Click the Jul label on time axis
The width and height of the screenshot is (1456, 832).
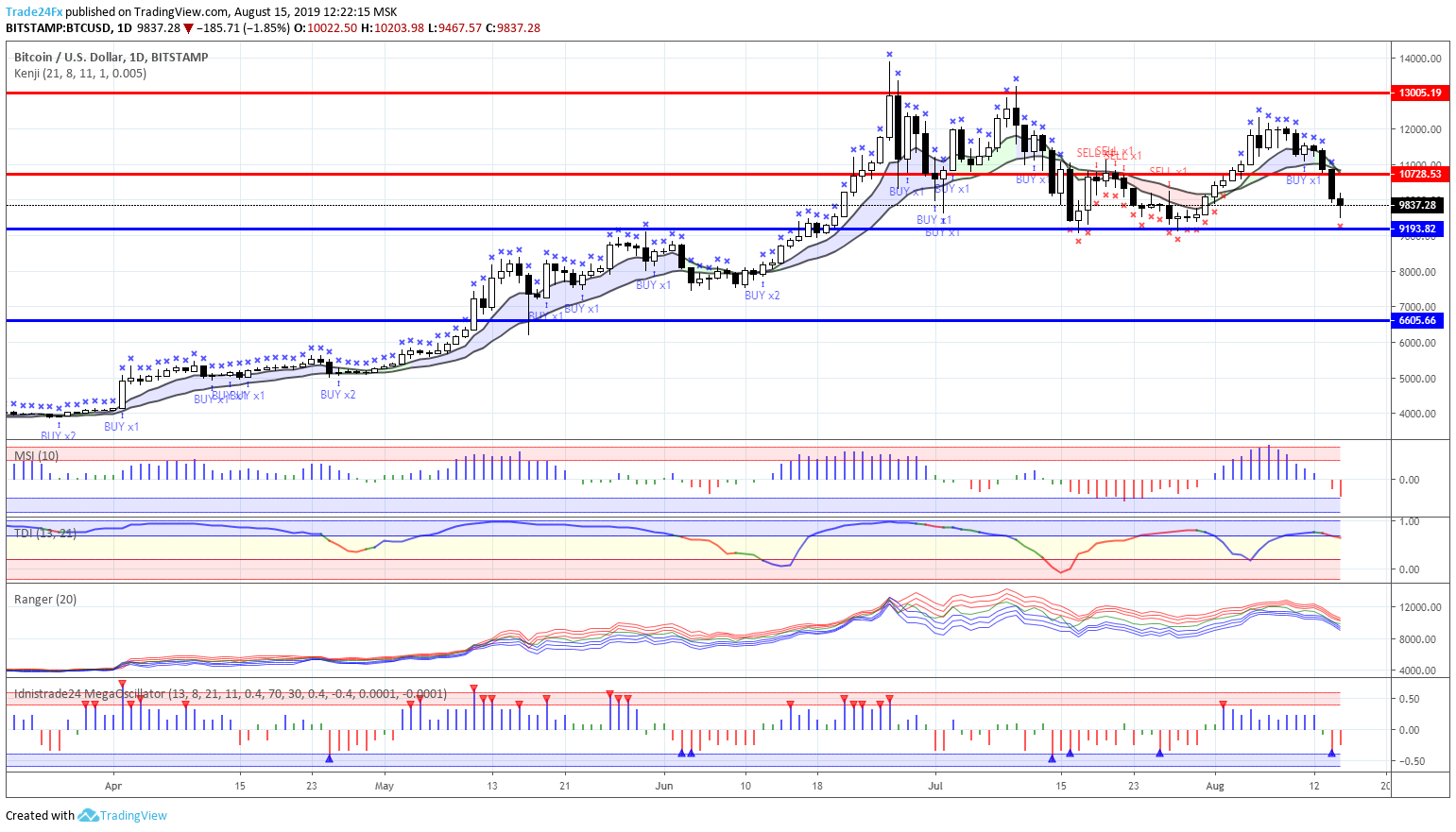click(x=935, y=785)
